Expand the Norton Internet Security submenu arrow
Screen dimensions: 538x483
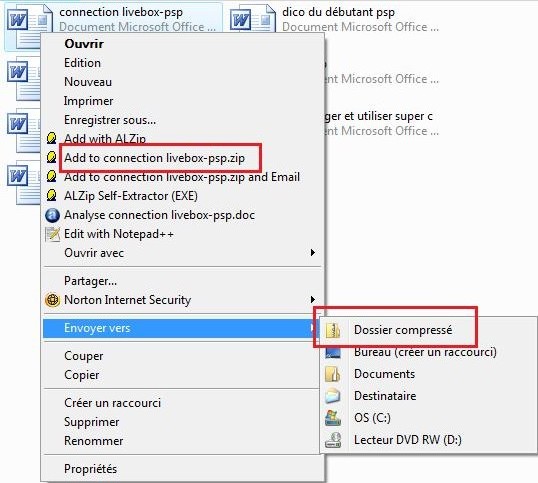pyautogui.click(x=313, y=300)
